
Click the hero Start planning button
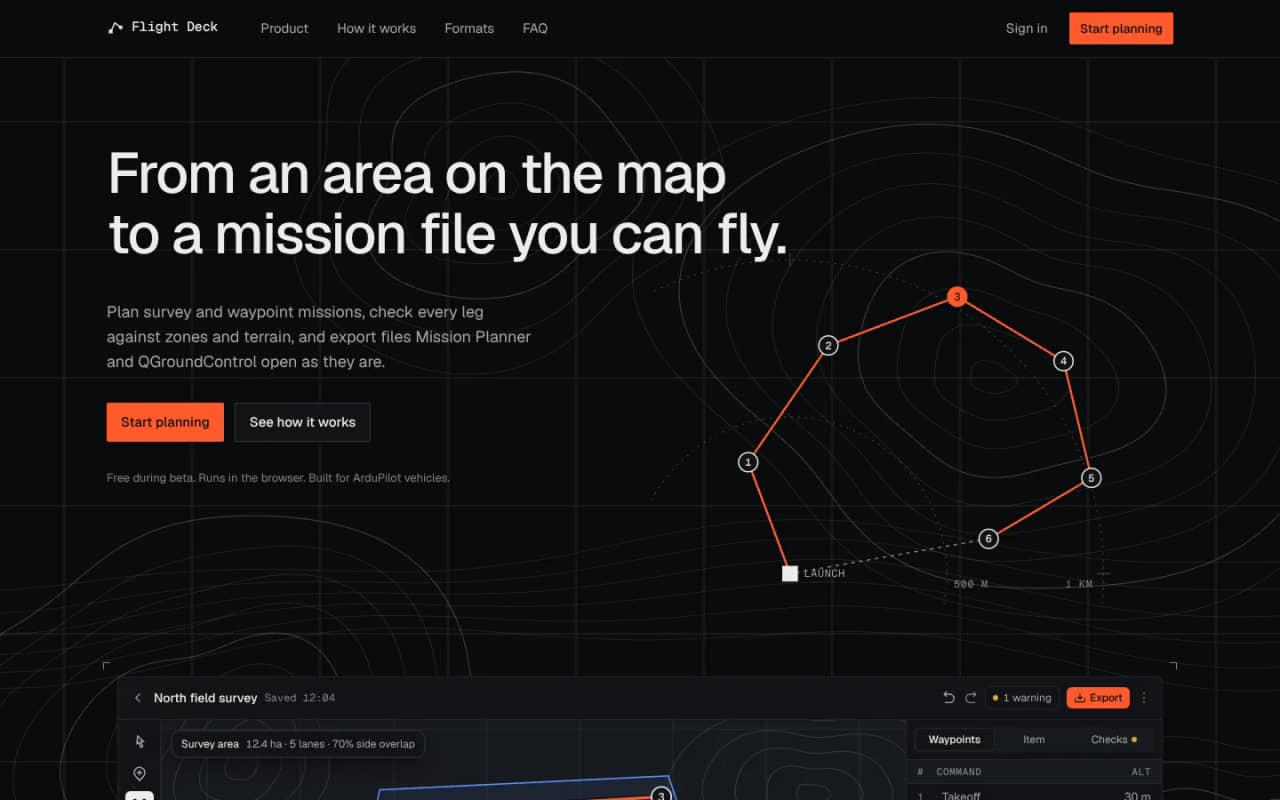click(165, 422)
